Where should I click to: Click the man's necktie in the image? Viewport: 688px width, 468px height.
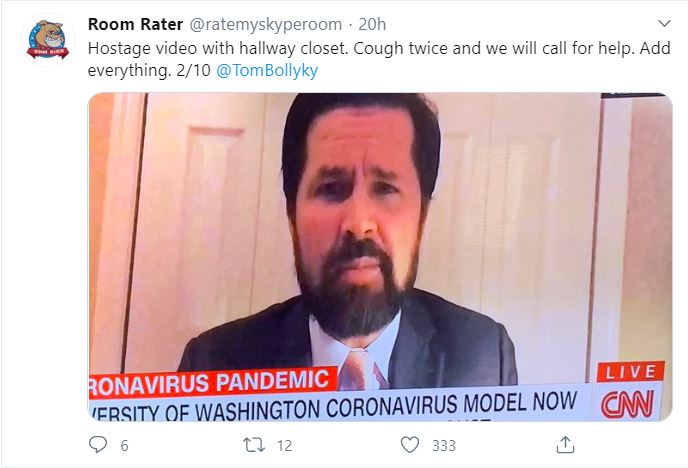click(361, 369)
